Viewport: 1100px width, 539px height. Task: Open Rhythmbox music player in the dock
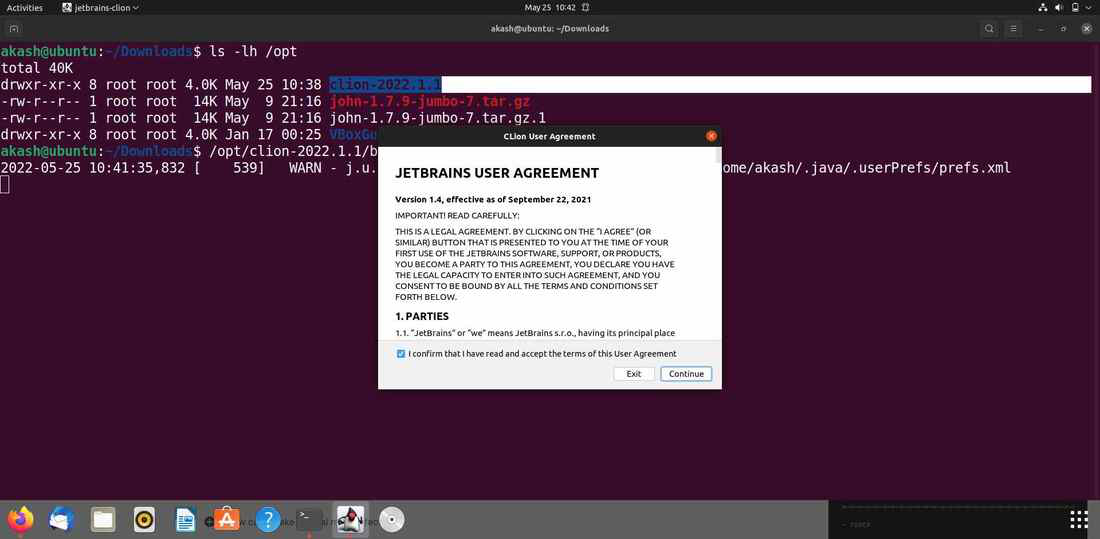pyautogui.click(x=144, y=519)
